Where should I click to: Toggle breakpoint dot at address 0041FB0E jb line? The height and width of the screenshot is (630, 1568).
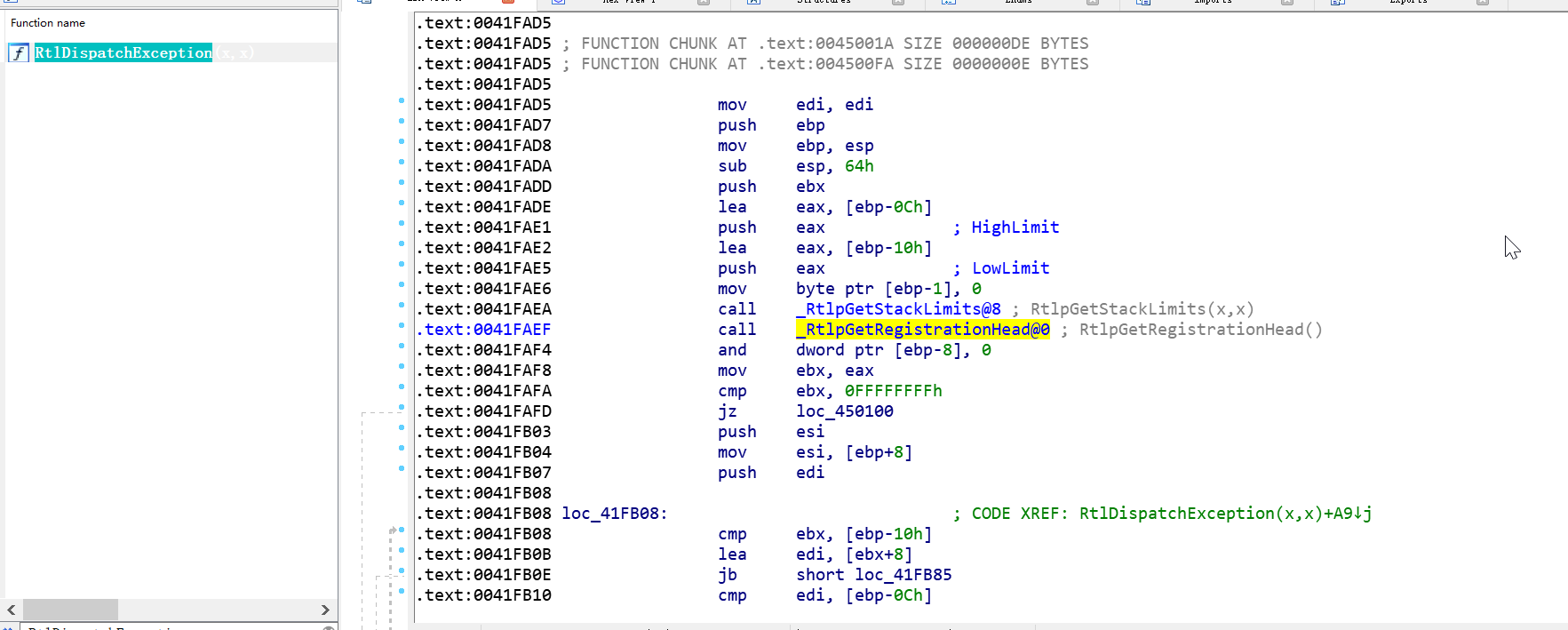(402, 570)
